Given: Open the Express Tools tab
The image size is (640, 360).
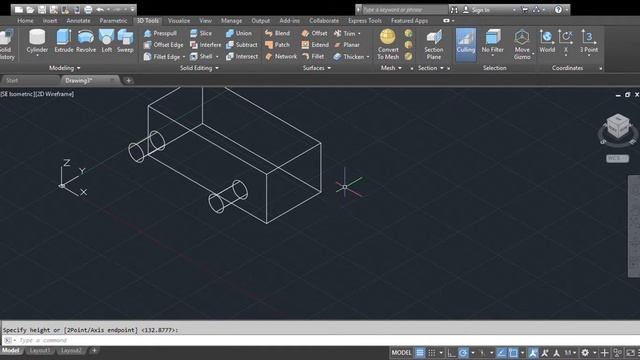Looking at the screenshot, I should point(364,21).
